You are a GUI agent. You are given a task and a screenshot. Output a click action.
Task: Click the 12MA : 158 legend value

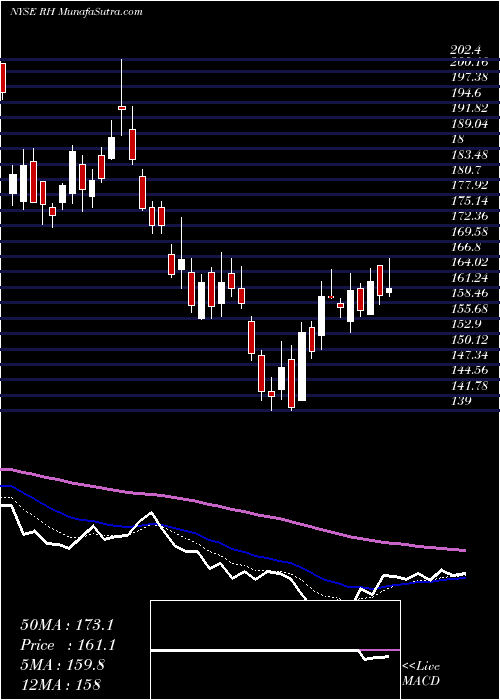coord(60,684)
